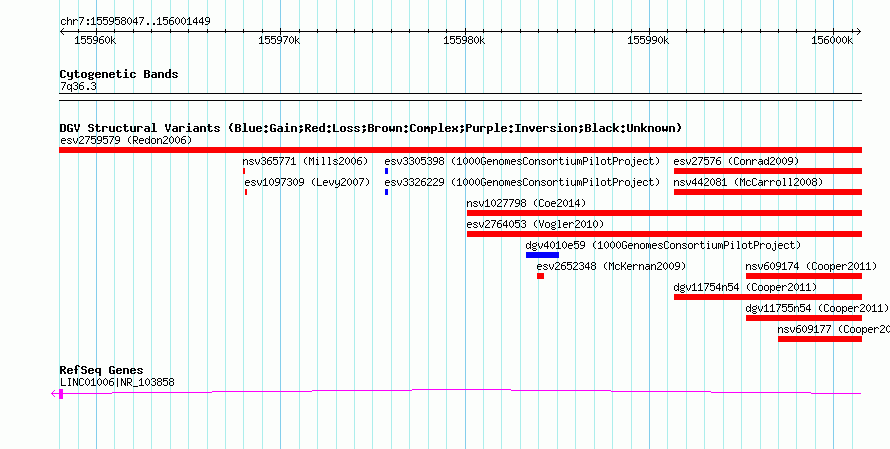Click the esv2759579 (Redon2006) variant label
The image size is (890, 449).
click(x=126, y=140)
